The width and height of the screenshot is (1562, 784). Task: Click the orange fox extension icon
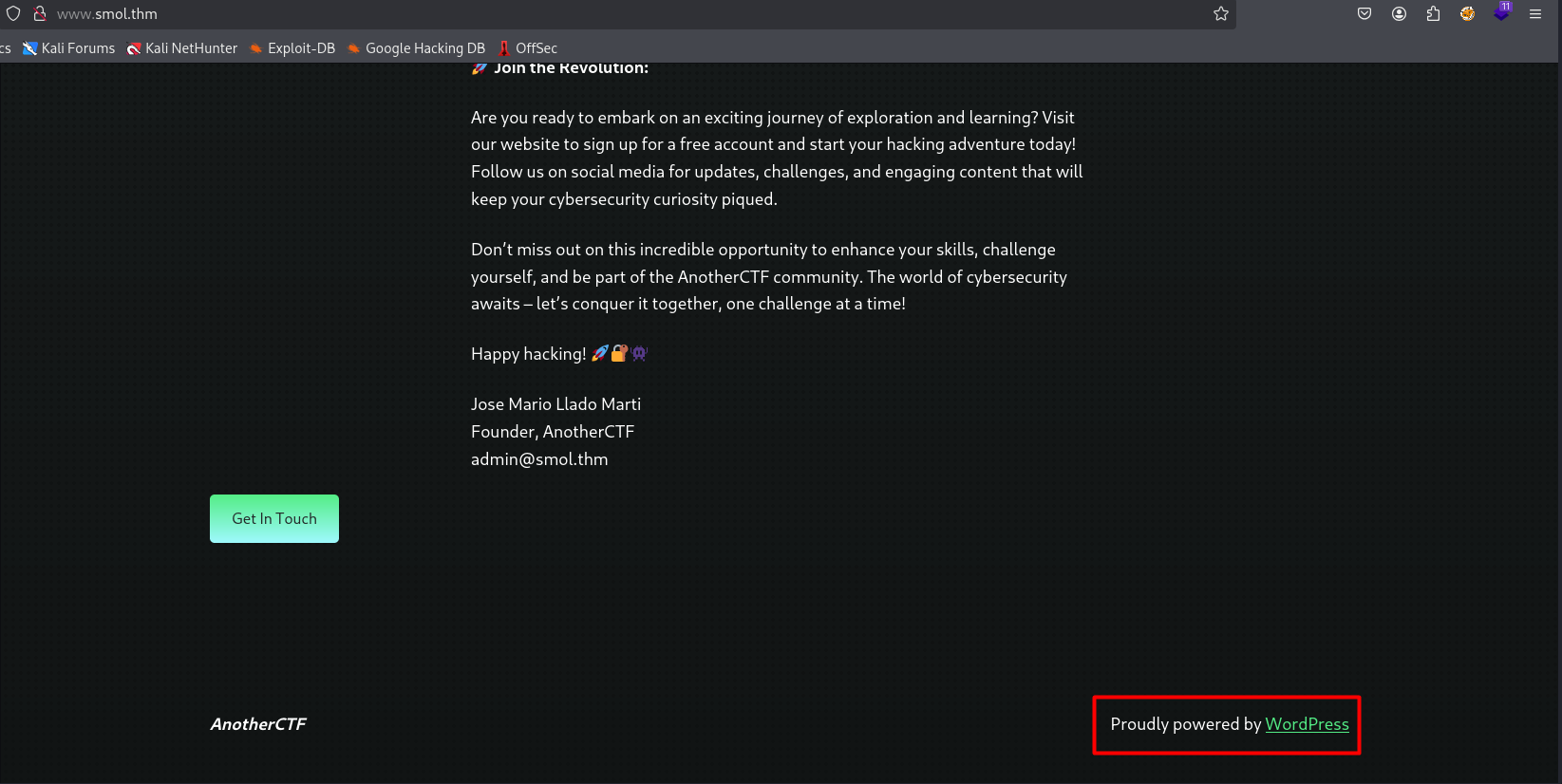1467,13
